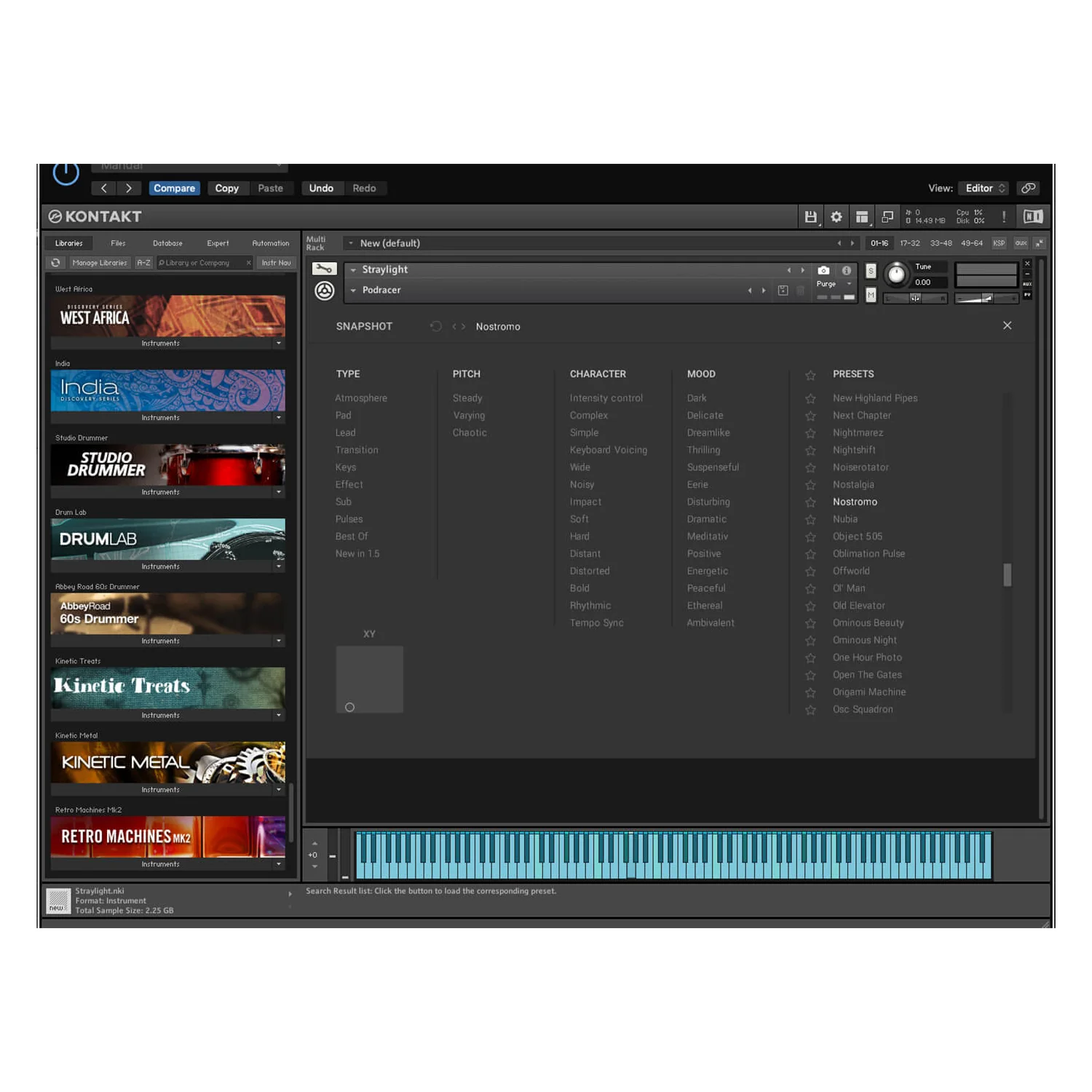
Task: Toggle the Solo S button
Action: (x=871, y=271)
